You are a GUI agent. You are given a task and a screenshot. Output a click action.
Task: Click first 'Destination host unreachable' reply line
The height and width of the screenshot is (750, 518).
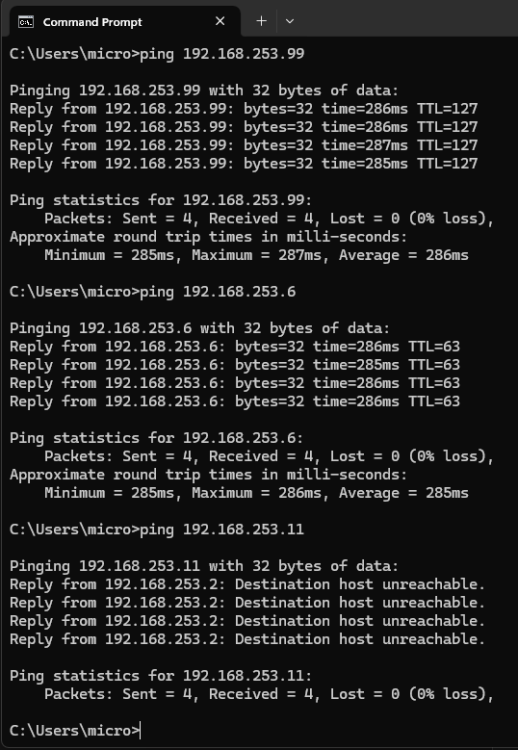click(247, 585)
